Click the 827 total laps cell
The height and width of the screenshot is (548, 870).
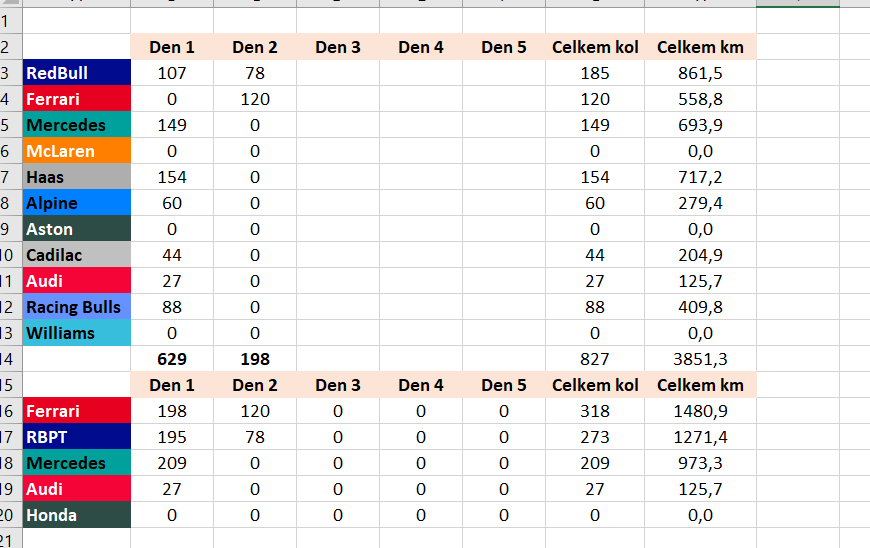(595, 359)
